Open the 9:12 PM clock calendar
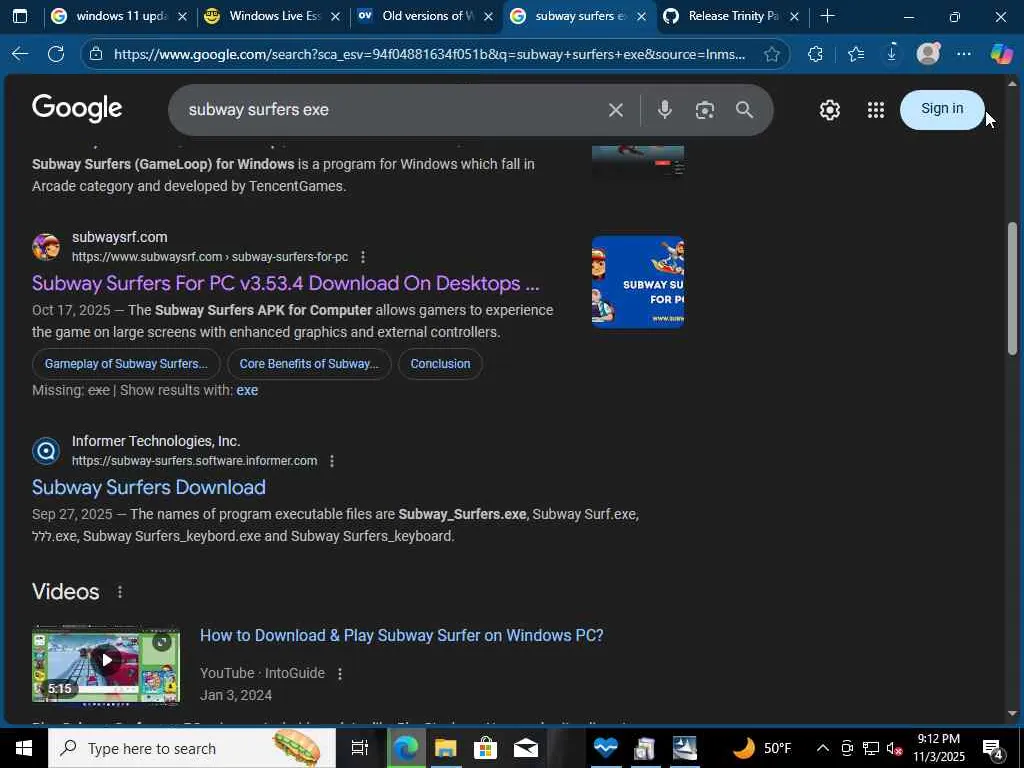This screenshot has height=768, width=1024. click(938, 748)
